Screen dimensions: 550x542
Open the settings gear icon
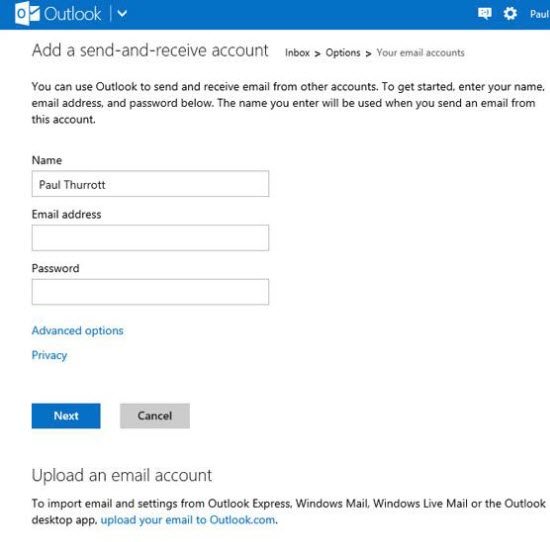pos(510,14)
